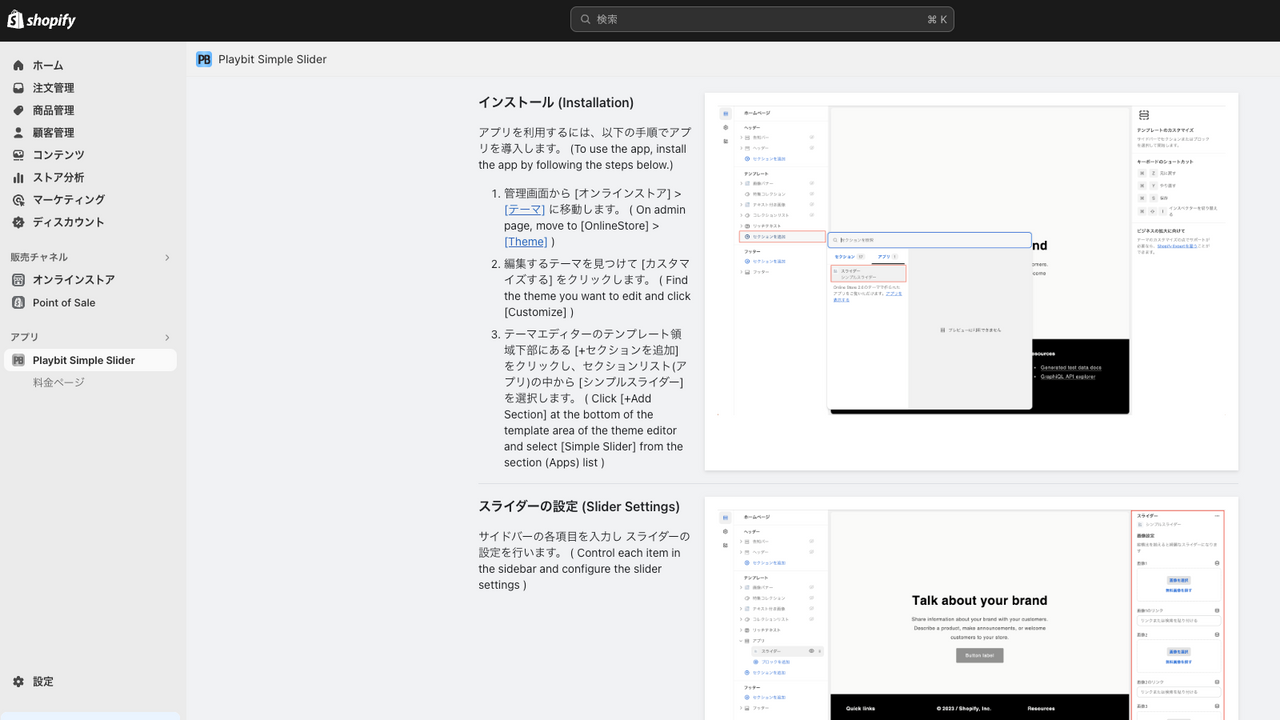This screenshot has height=720, width=1280.
Task: Select Playbit Simple Slider in sidebar
Action: (x=90, y=360)
